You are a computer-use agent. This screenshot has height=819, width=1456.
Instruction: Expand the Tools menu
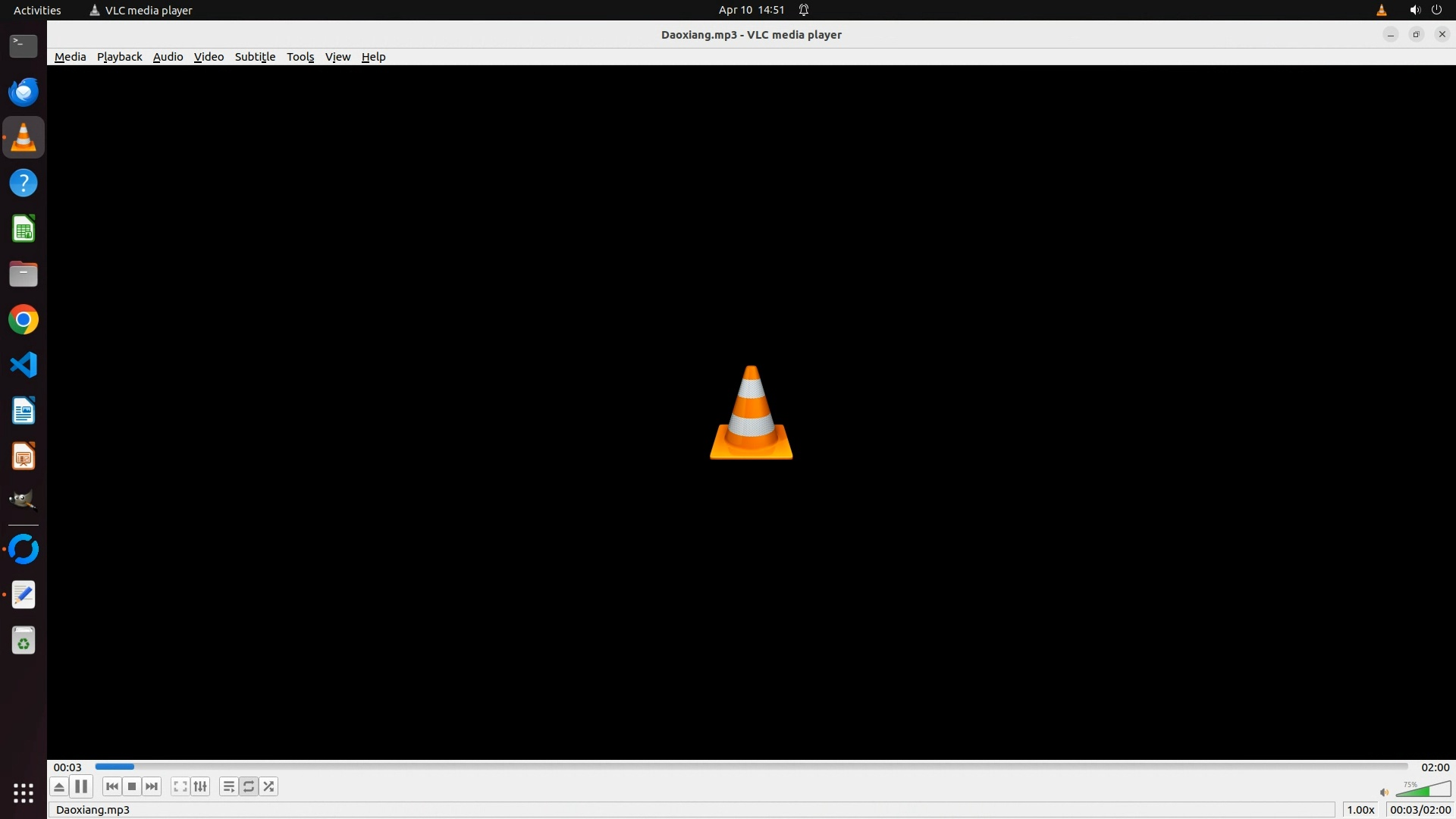point(300,57)
